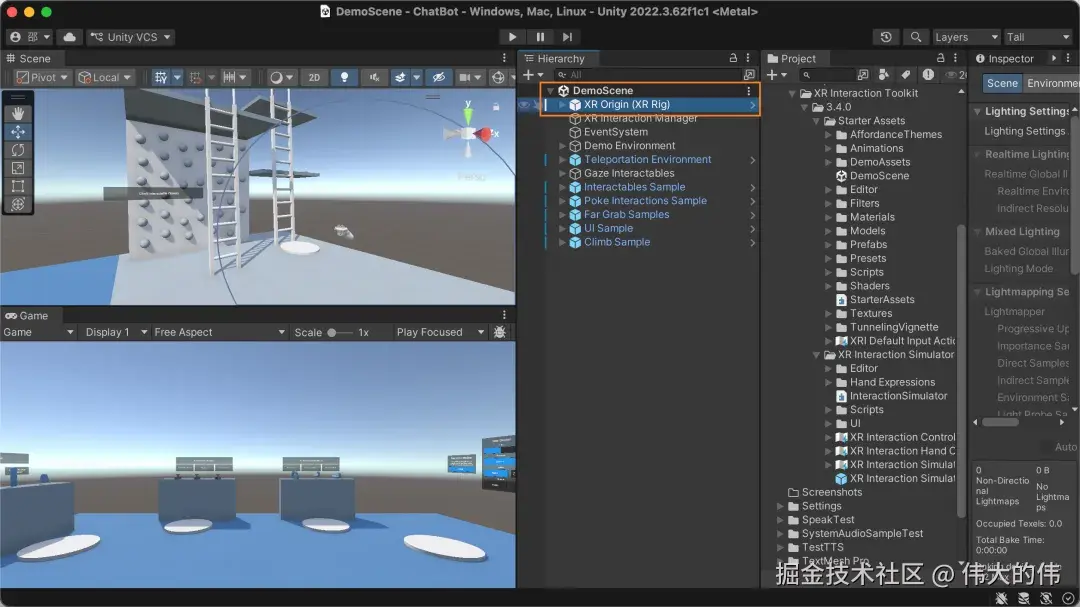This screenshot has width=1080, height=607.
Task: Select the Scale tool
Action: [x=18, y=167]
